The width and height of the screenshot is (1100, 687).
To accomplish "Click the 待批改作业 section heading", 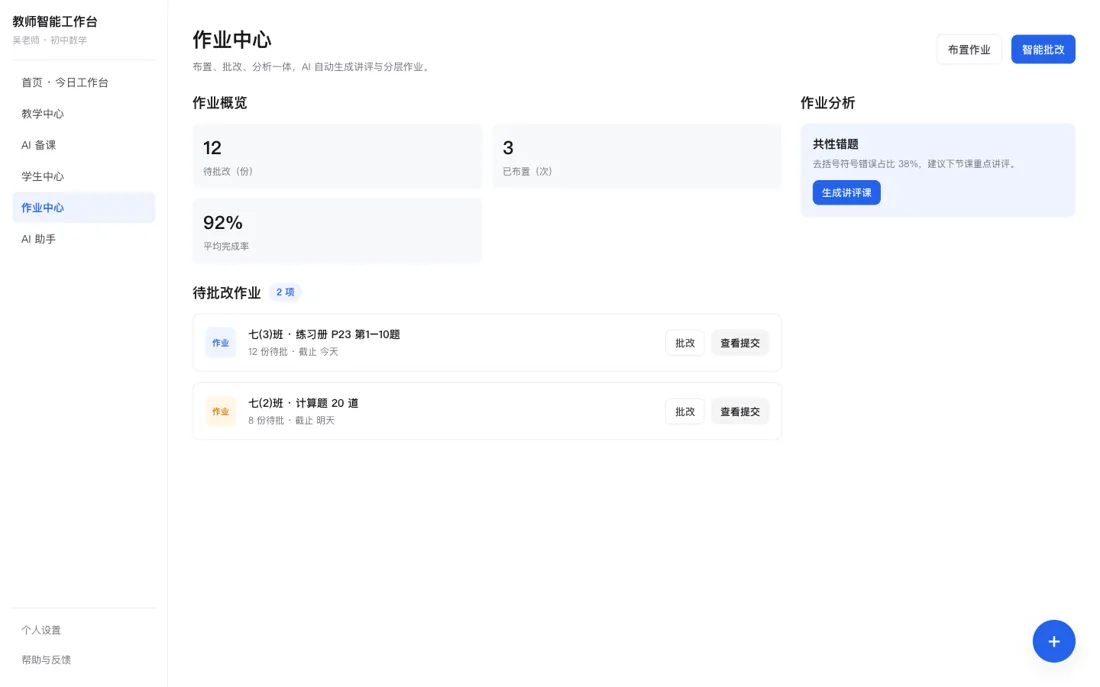I will click(227, 293).
